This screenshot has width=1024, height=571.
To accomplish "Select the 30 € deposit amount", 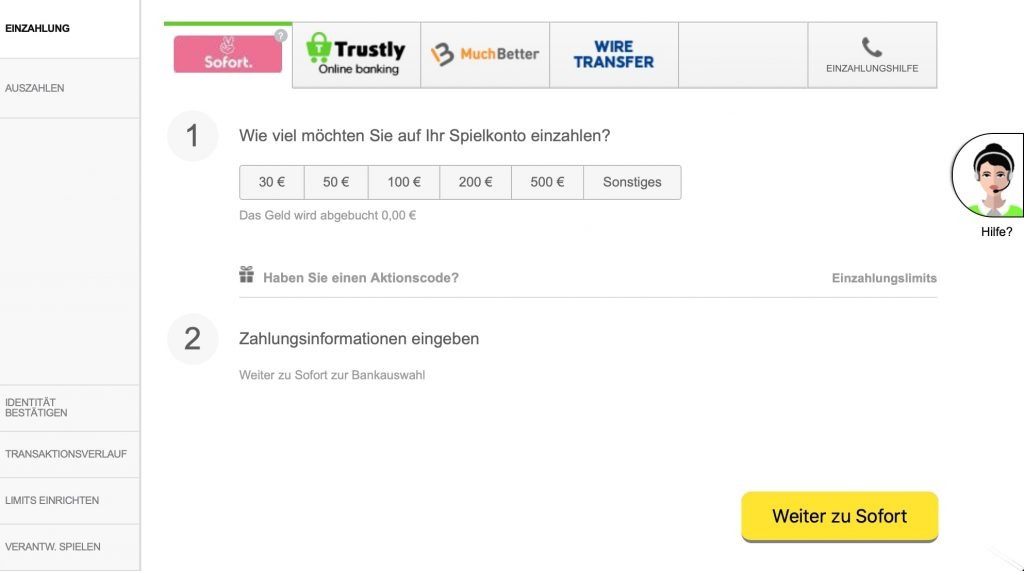I will tap(272, 182).
